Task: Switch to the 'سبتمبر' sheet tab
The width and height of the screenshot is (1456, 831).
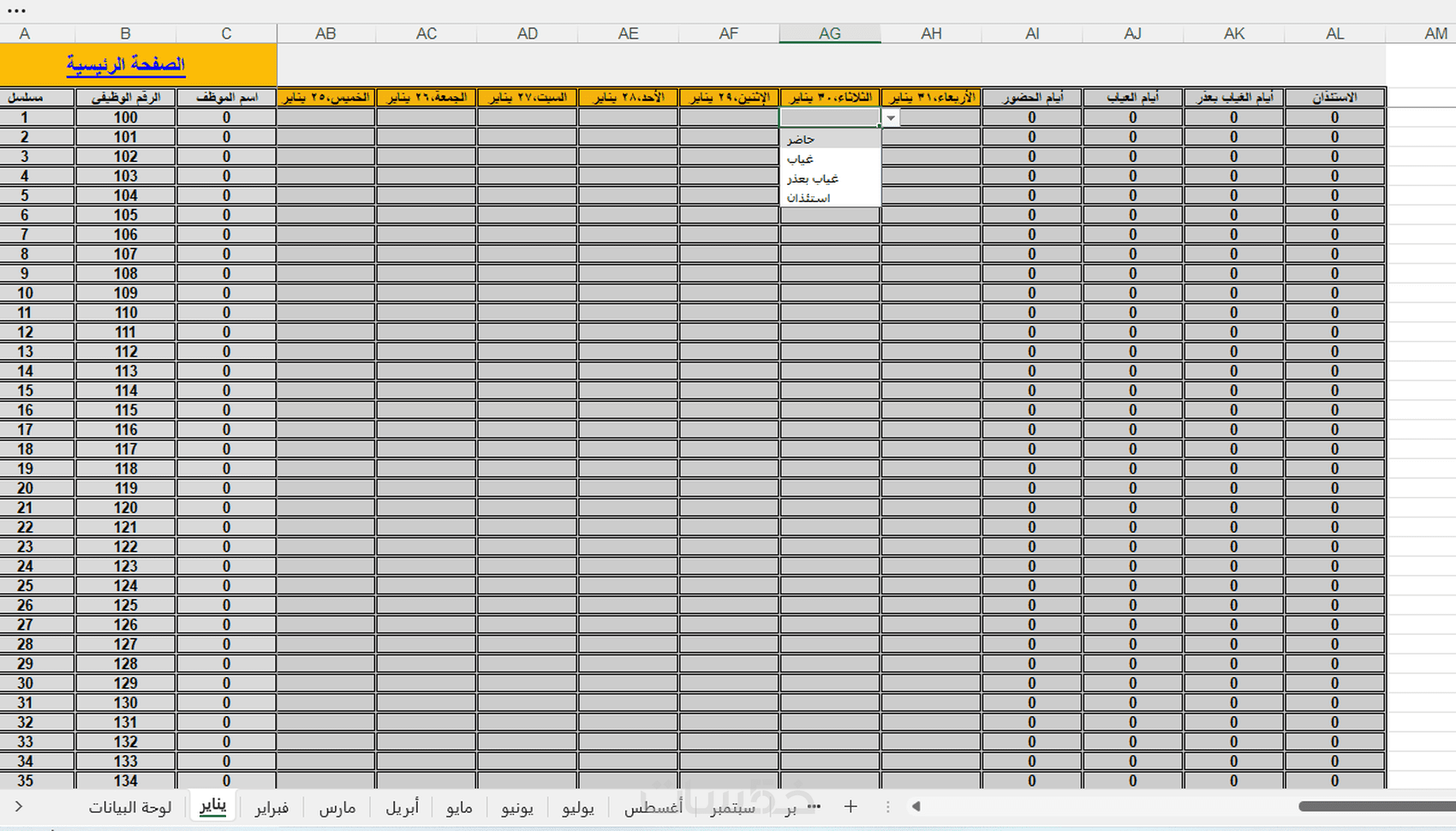Action: tap(732, 807)
